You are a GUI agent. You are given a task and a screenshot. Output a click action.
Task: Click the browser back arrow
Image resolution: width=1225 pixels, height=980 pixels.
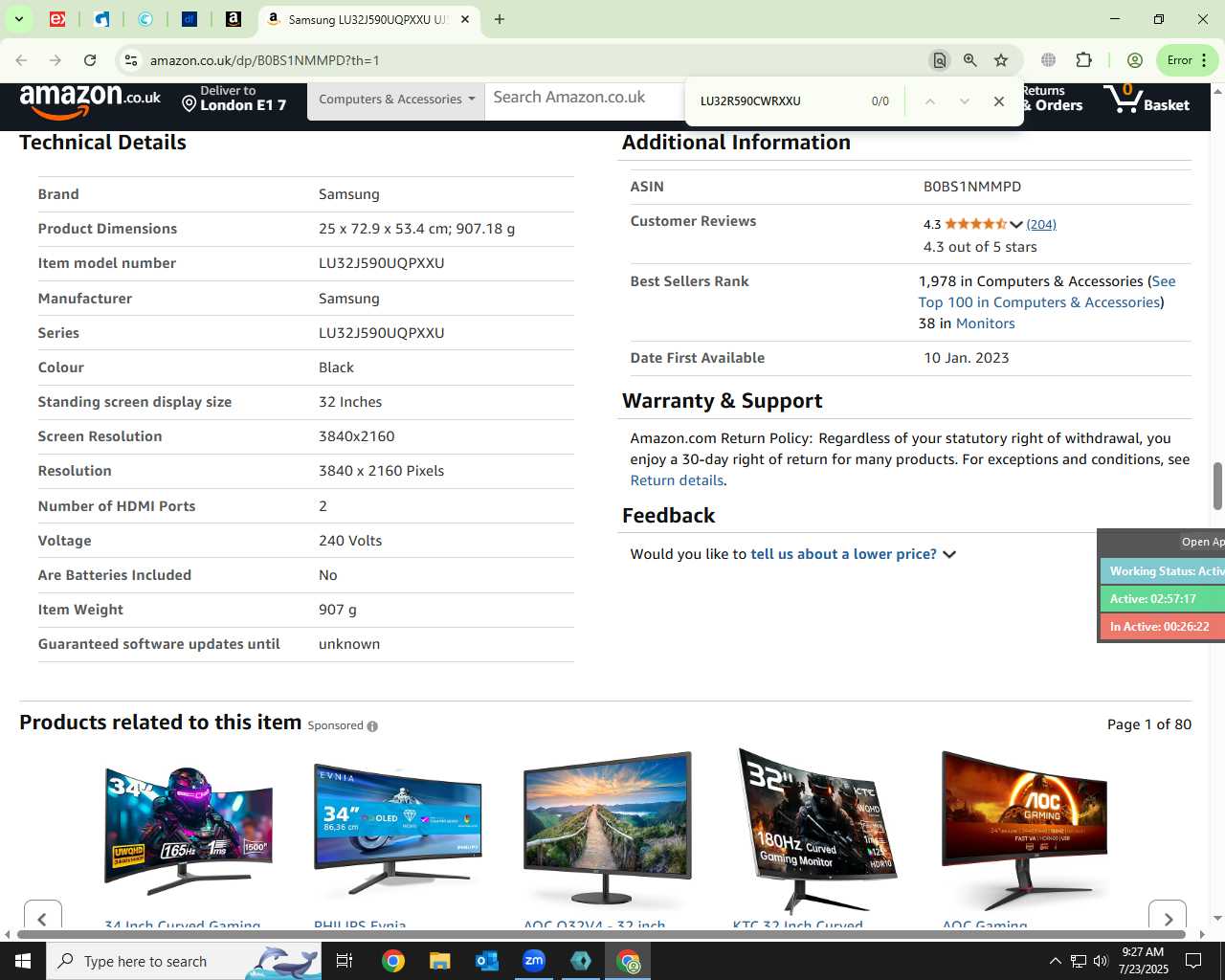pyautogui.click(x=21, y=60)
